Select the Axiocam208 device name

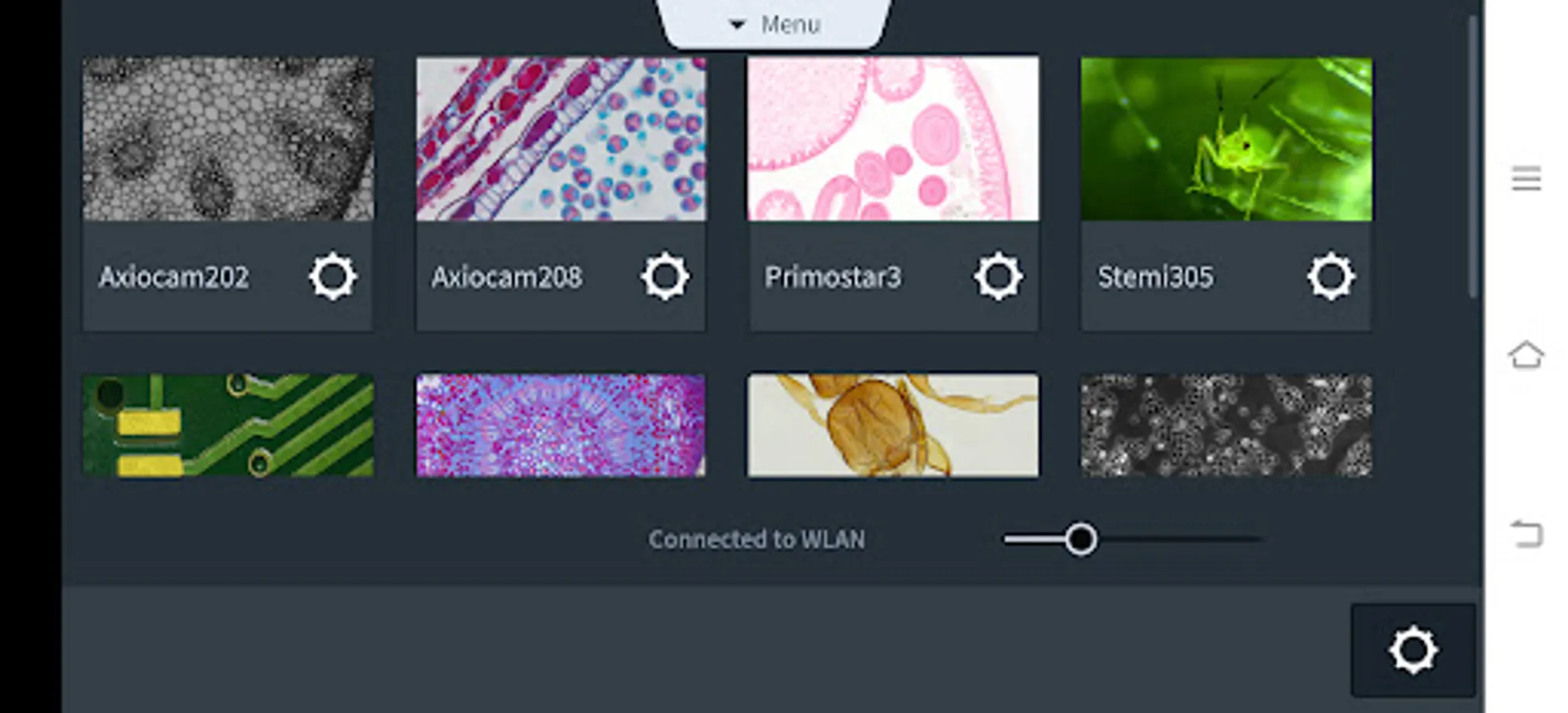point(507,277)
